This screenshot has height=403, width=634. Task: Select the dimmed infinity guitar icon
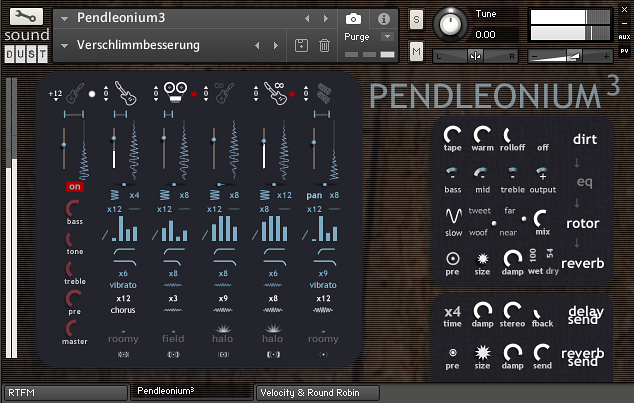click(x=224, y=93)
